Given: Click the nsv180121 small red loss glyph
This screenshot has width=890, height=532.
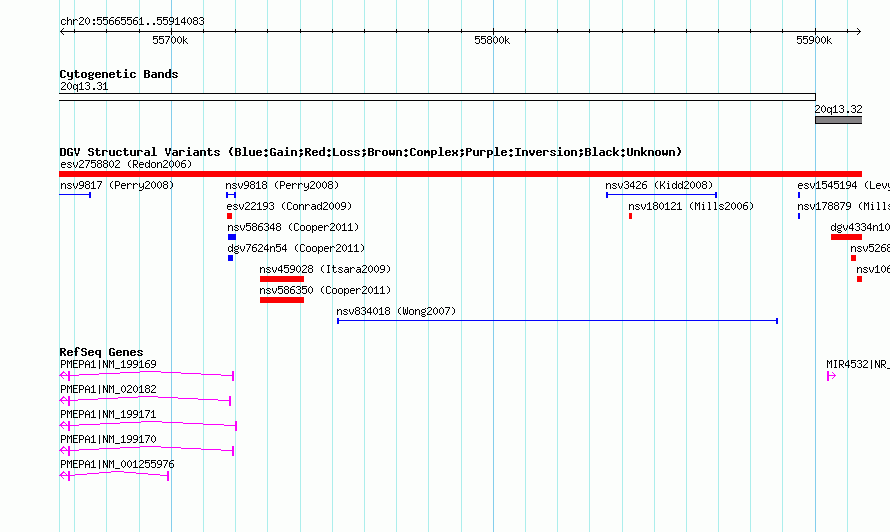Looking at the screenshot, I should pos(631,216).
